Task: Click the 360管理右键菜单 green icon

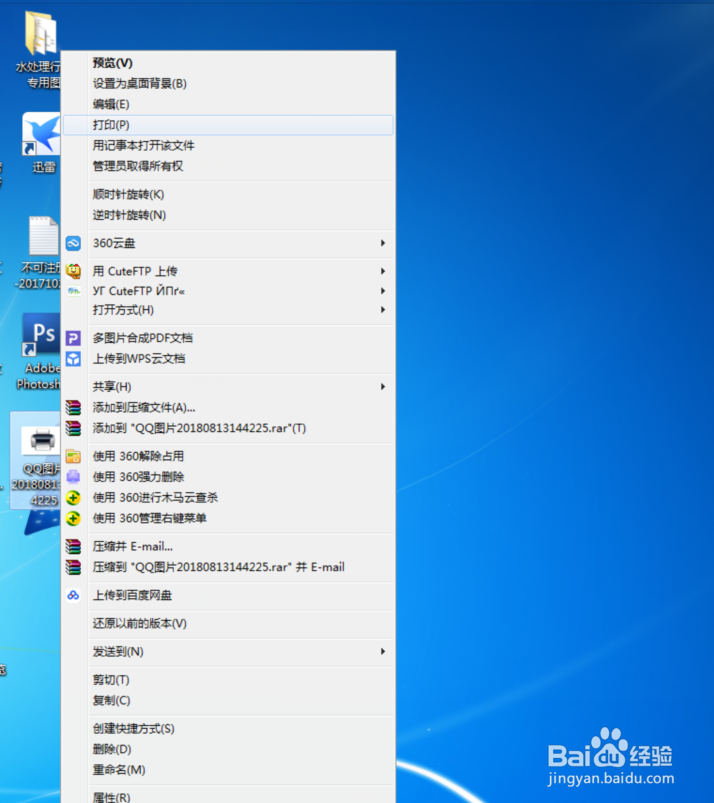Action: pos(73,518)
